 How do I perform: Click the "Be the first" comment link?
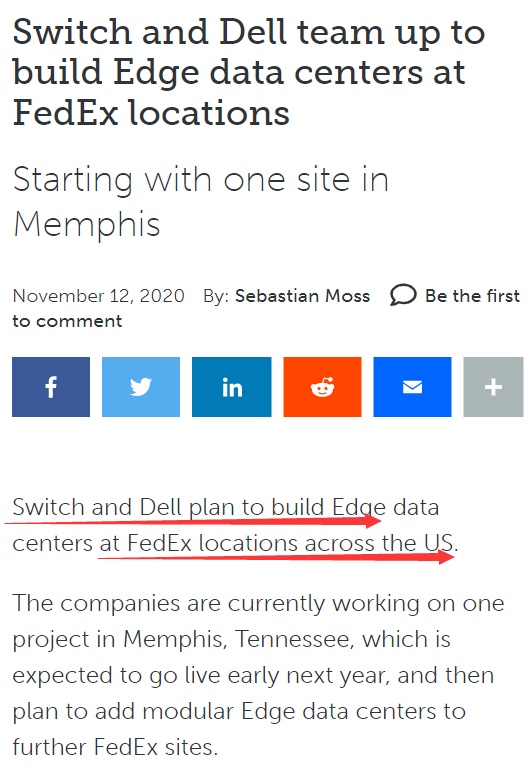473,296
